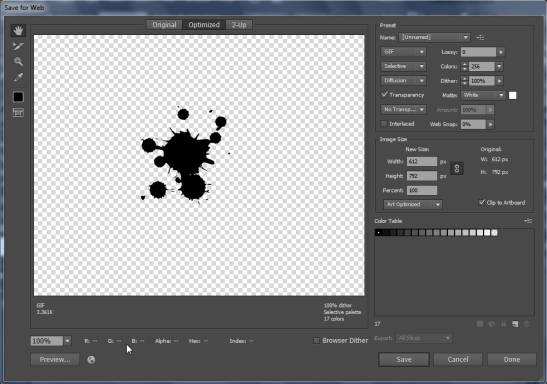Toggle slices visibility icon
This screenshot has height=384, width=547.
pos(18,112)
